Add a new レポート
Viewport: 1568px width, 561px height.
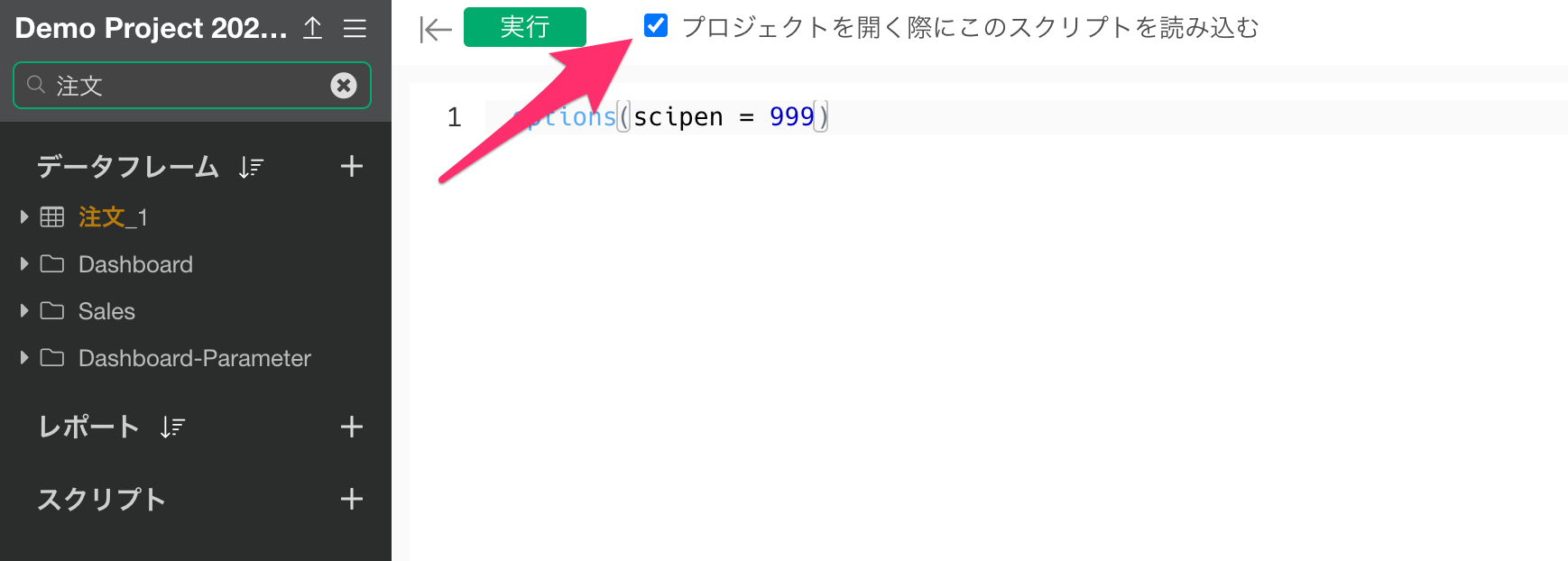coord(352,427)
